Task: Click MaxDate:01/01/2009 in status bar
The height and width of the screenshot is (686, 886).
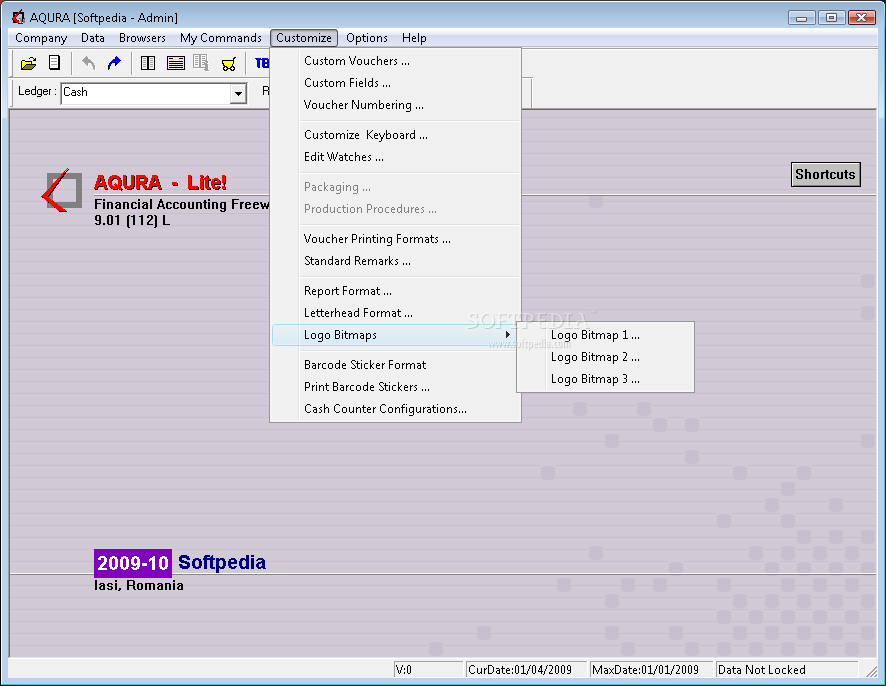Action: click(x=650, y=670)
